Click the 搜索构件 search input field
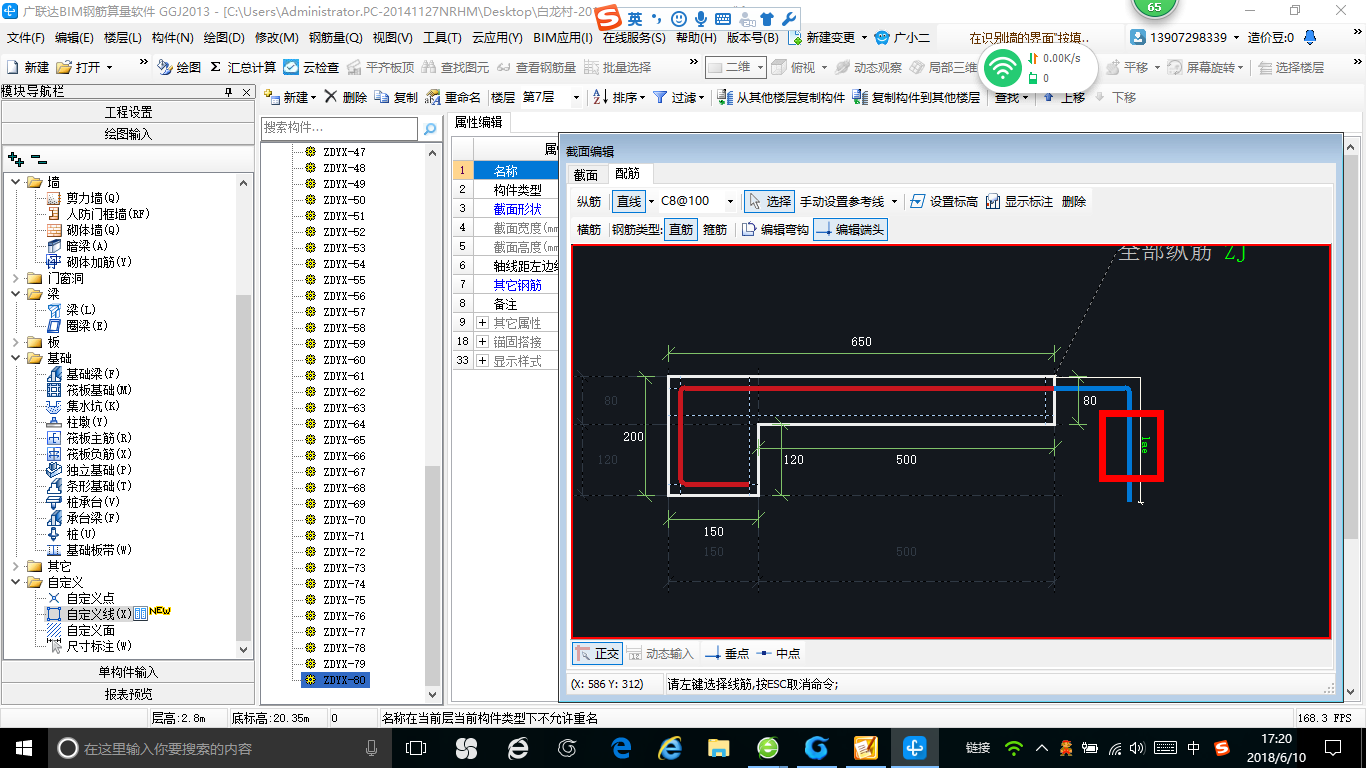1366x768 pixels. (339, 129)
